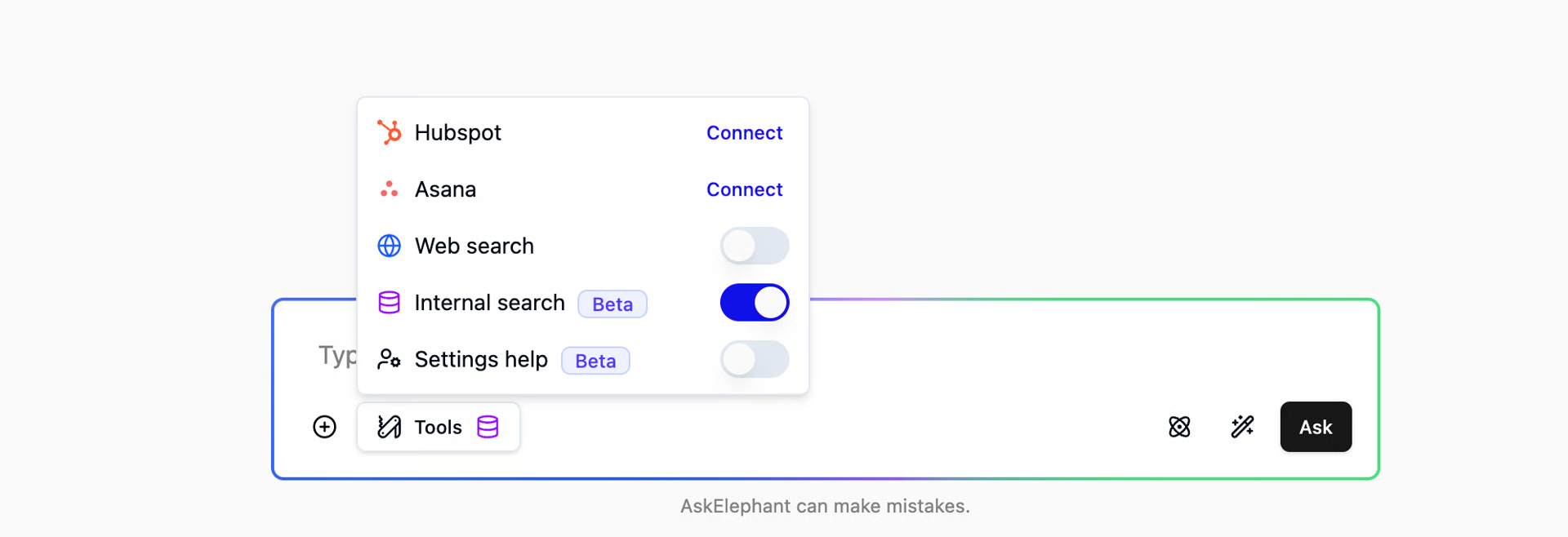
Task: Select the Hubspot menu row
Action: coord(583,132)
